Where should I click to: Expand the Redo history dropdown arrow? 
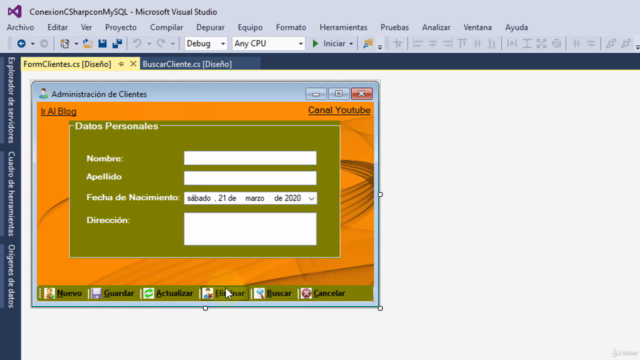(x=173, y=44)
